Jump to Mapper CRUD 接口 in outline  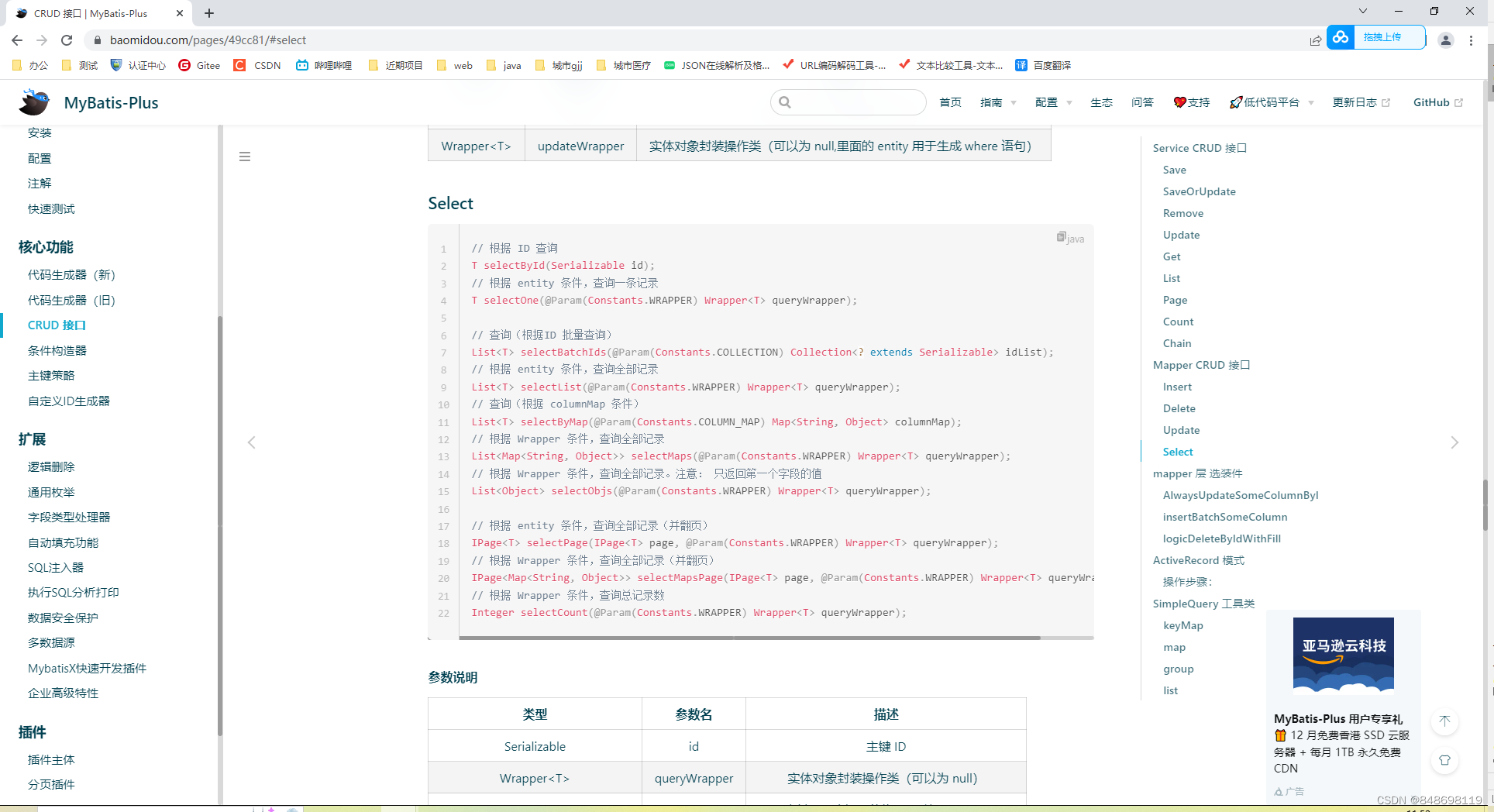(1201, 365)
